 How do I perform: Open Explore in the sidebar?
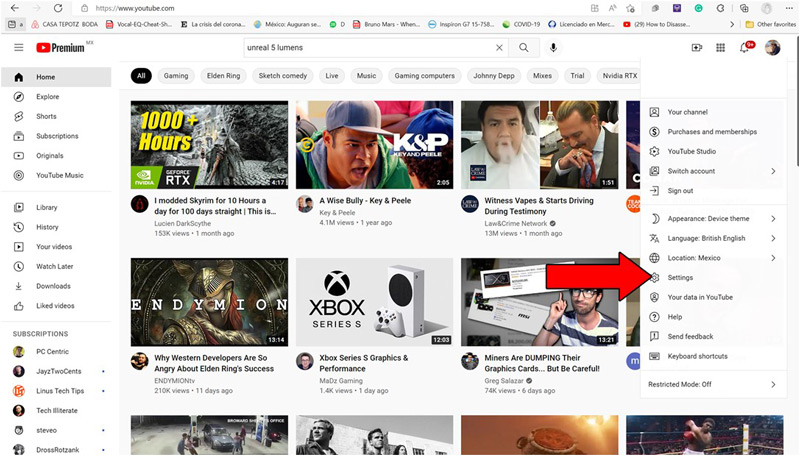click(x=56, y=96)
